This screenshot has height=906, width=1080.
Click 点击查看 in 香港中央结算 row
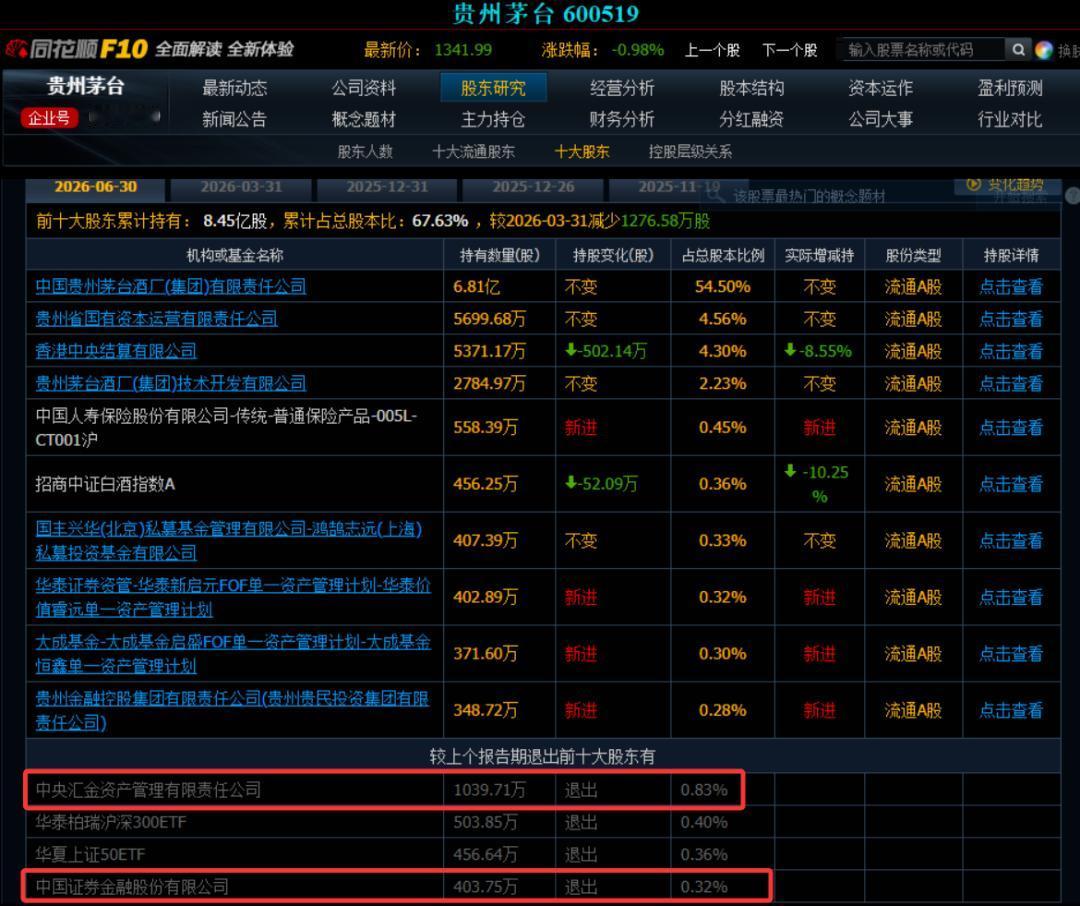tap(1010, 351)
